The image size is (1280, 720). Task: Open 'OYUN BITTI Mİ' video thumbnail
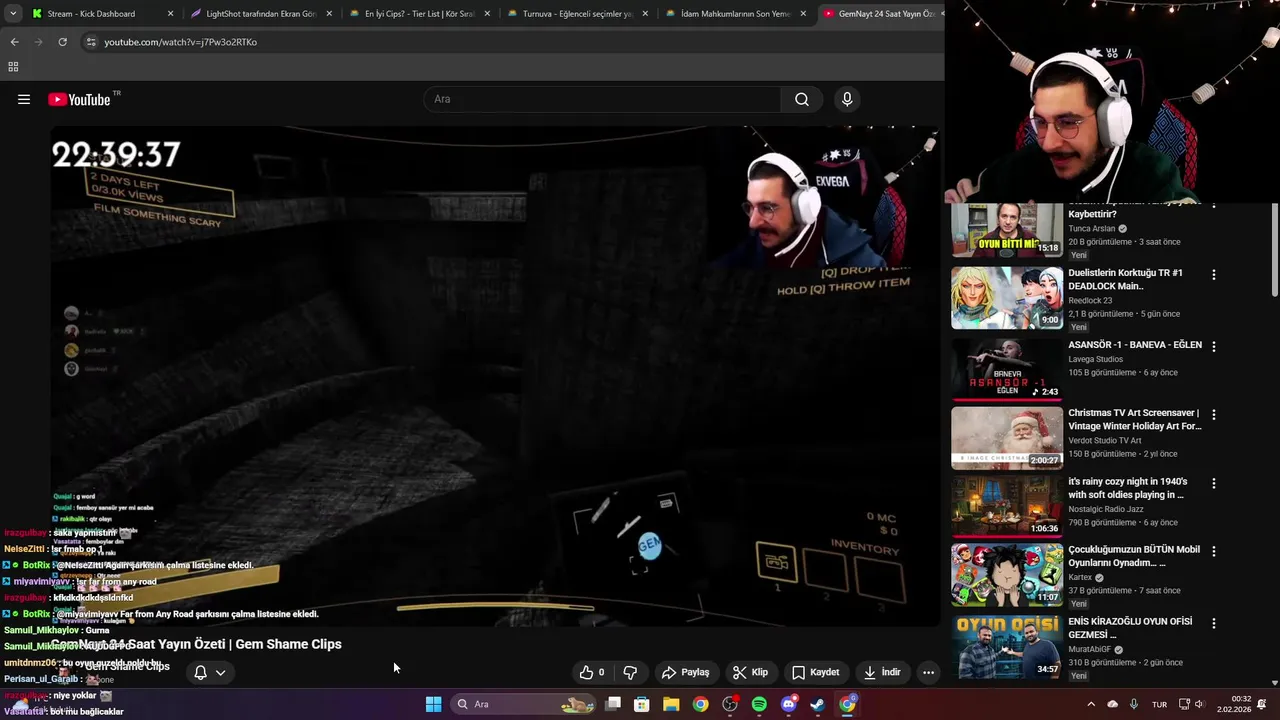[1006, 230]
